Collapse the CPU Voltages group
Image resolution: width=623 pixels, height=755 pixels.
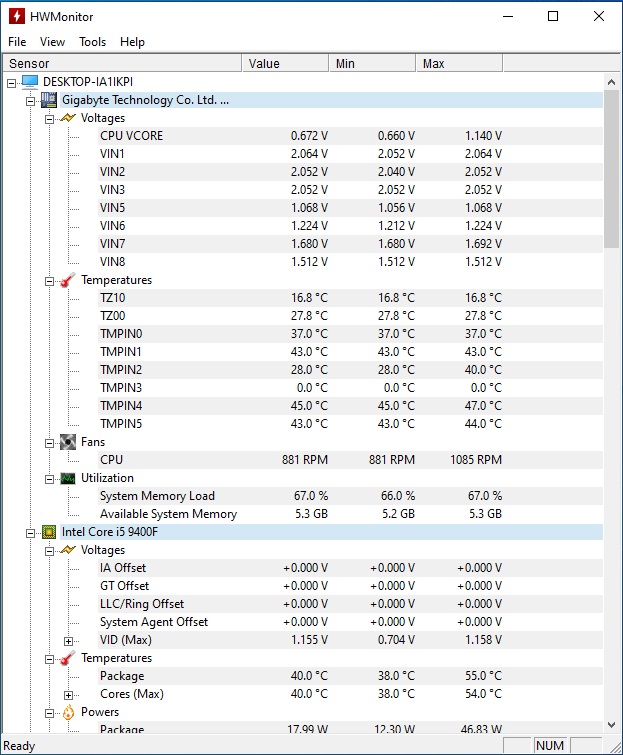[x=49, y=551]
